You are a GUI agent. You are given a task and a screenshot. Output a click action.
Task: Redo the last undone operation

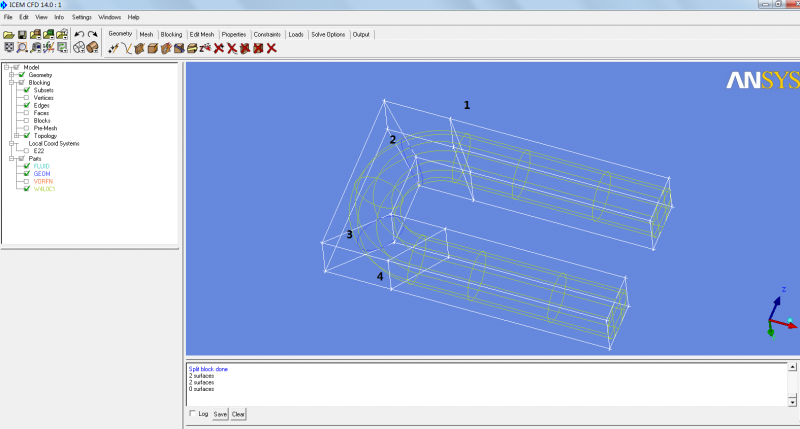coord(92,35)
